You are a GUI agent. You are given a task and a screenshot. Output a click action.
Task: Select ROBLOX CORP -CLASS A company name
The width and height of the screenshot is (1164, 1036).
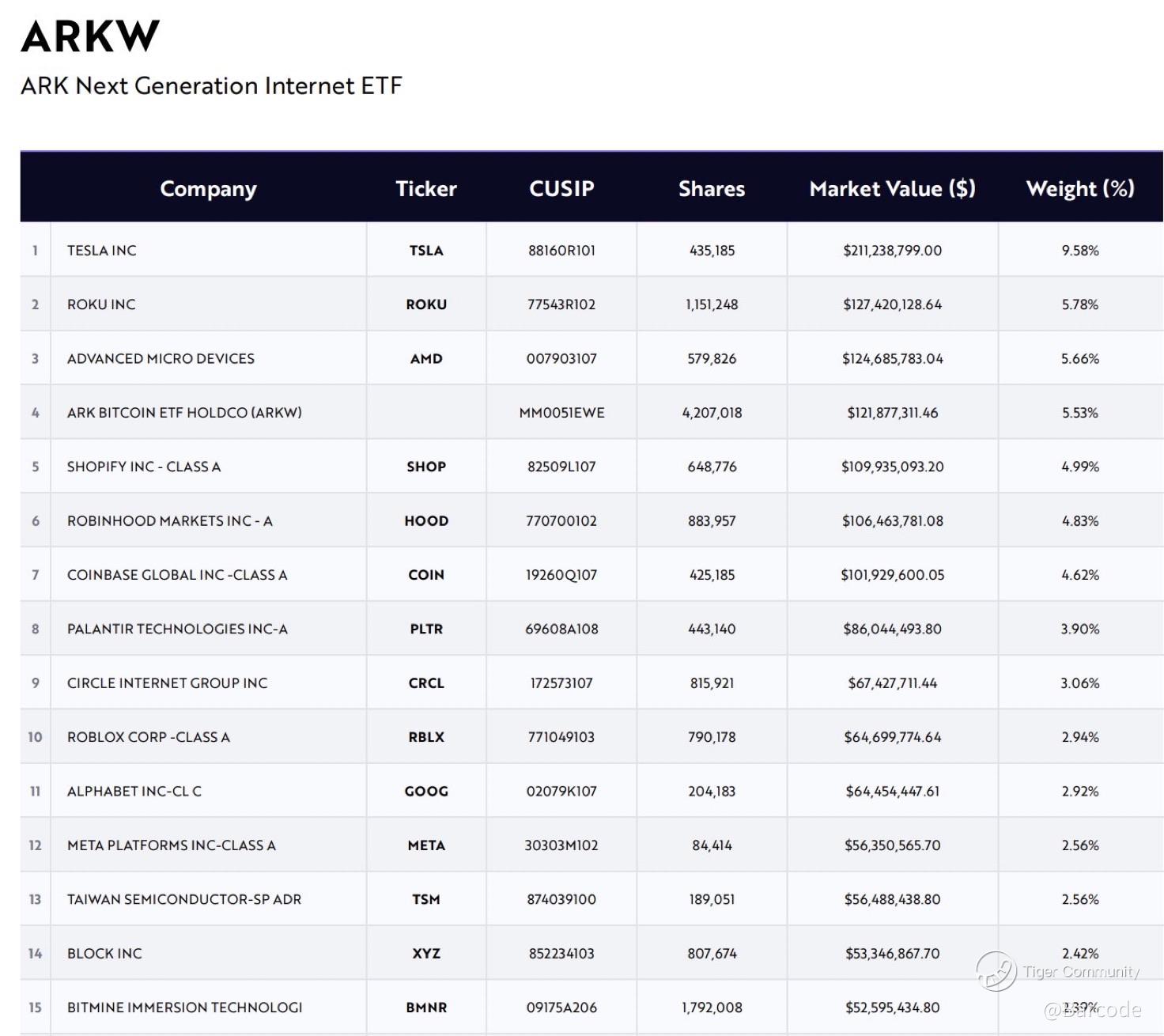(x=148, y=737)
